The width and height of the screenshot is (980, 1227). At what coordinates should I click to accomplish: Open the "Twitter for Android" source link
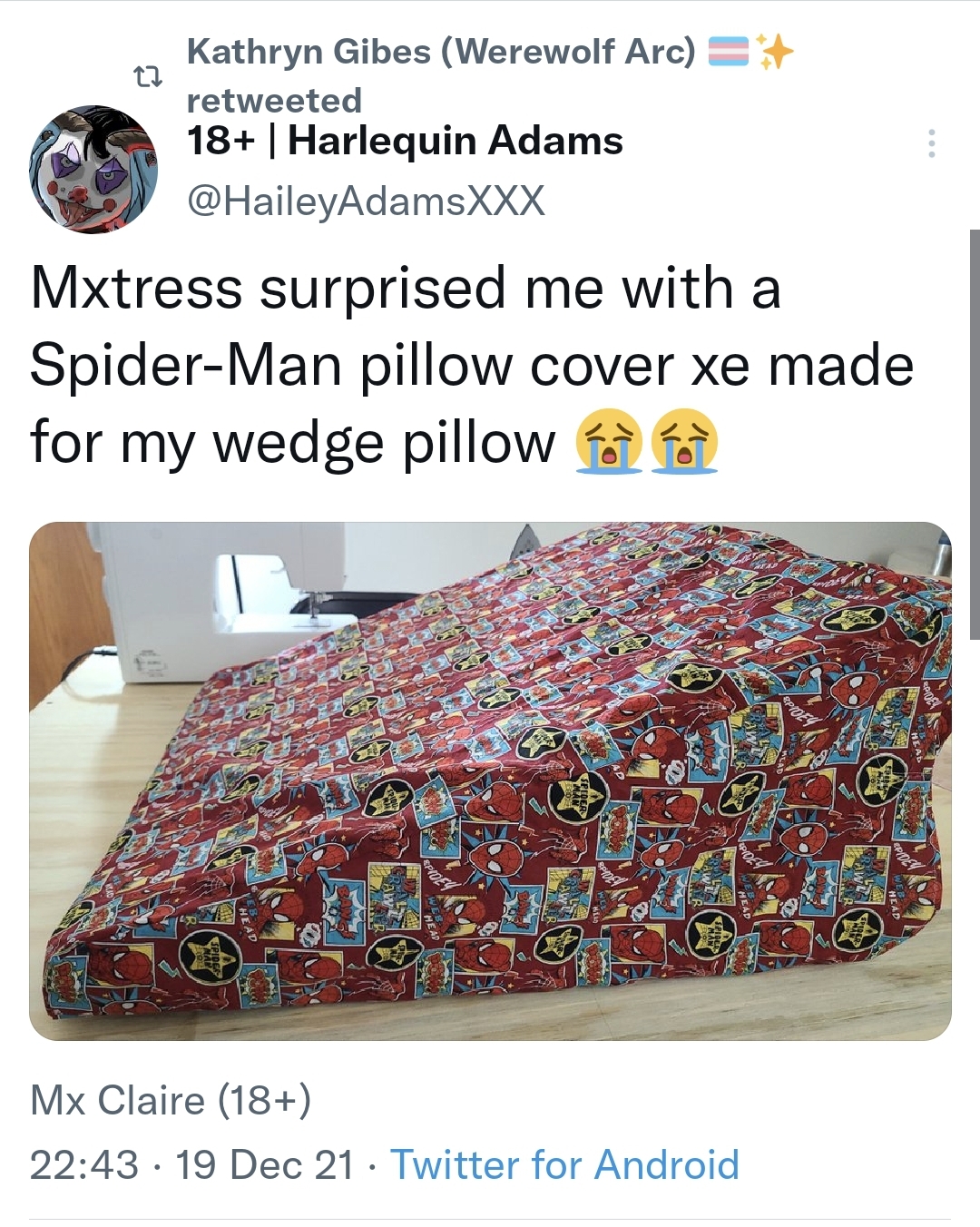[x=564, y=1164]
